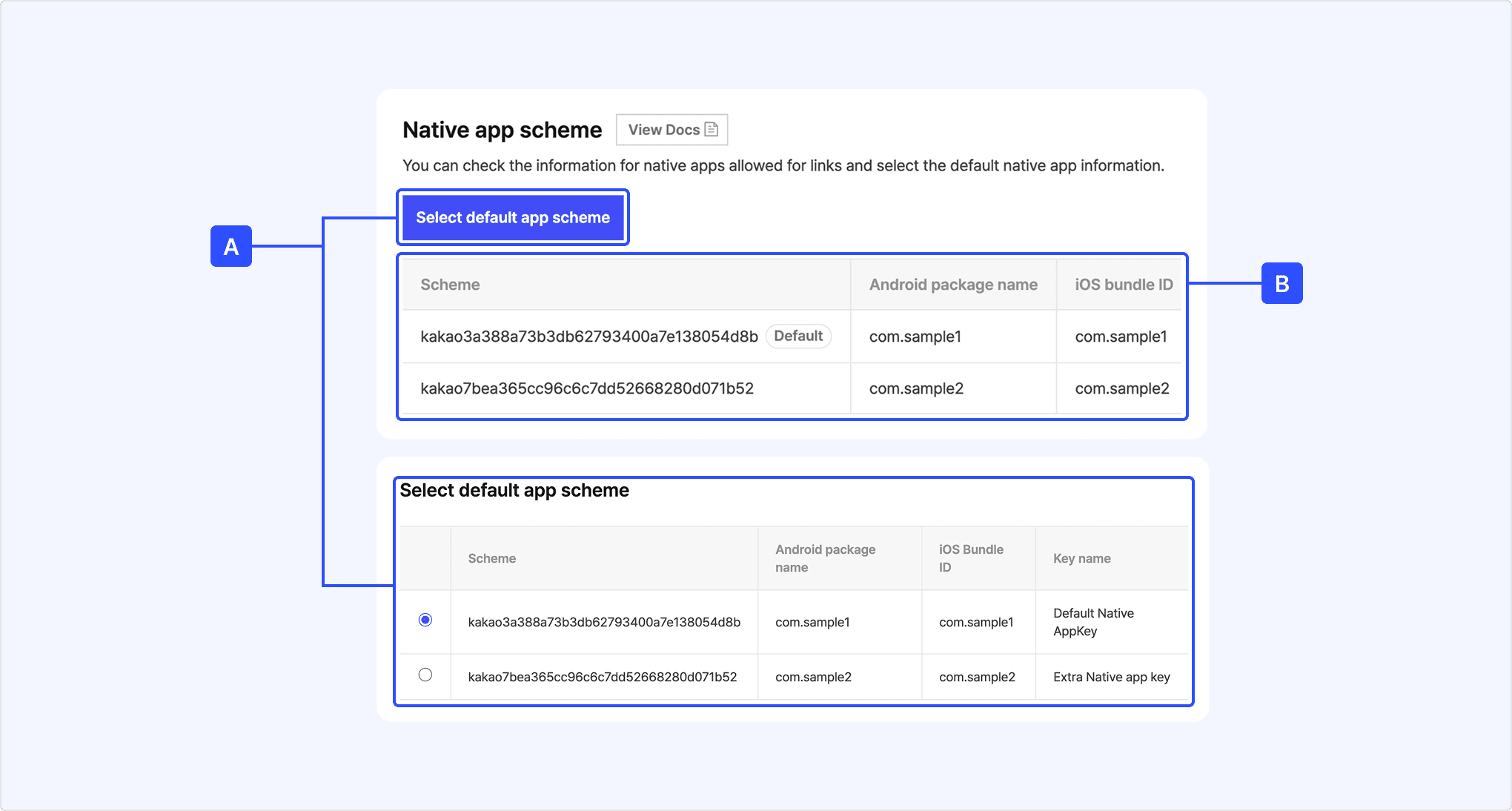Click the iOS bundle ID column header

pos(1124,285)
